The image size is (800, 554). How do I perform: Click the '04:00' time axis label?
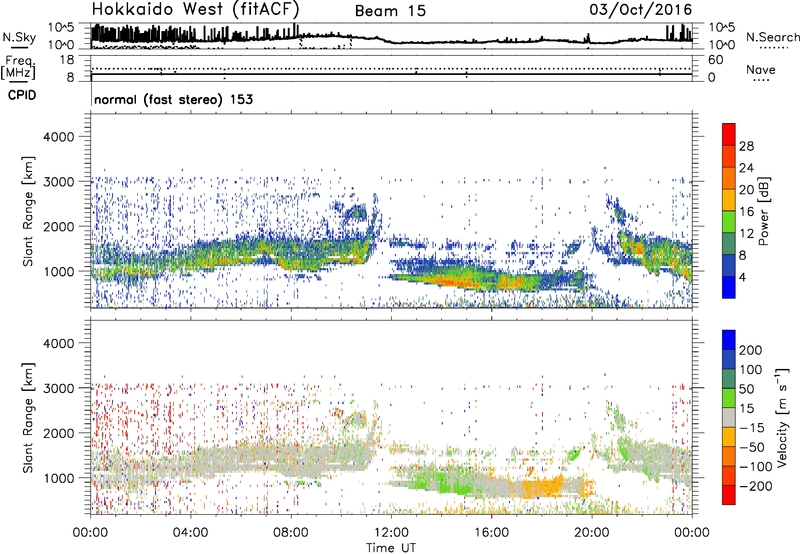coord(191,533)
